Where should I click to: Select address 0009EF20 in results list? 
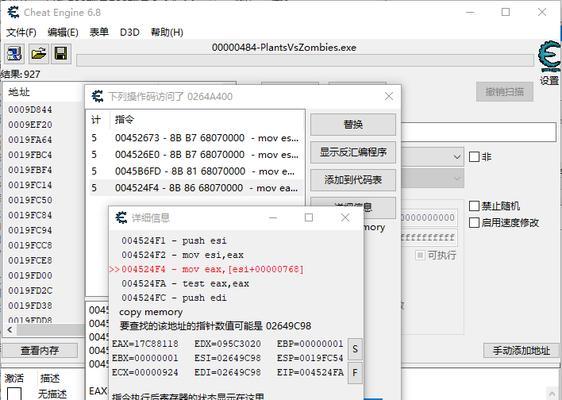(30, 125)
